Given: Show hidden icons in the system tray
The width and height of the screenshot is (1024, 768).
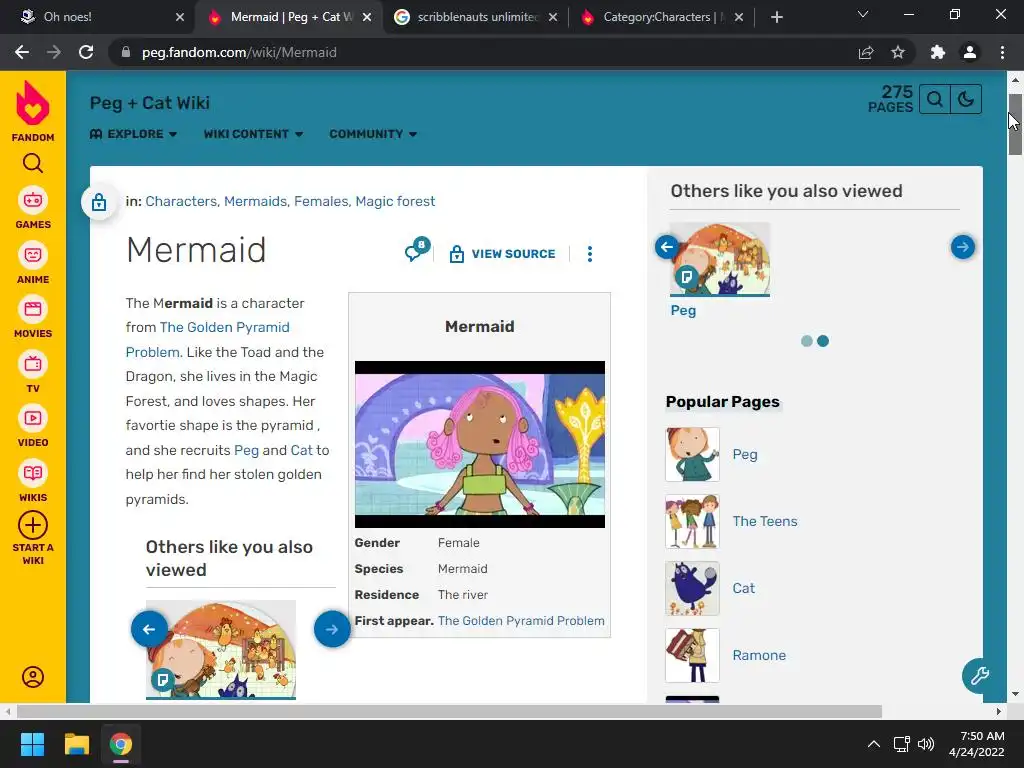Looking at the screenshot, I should (x=874, y=744).
